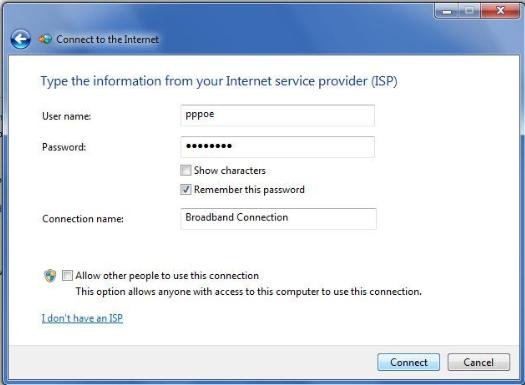Maximize the dialog window
The image size is (525, 385).
pyautogui.click(x=470, y=11)
